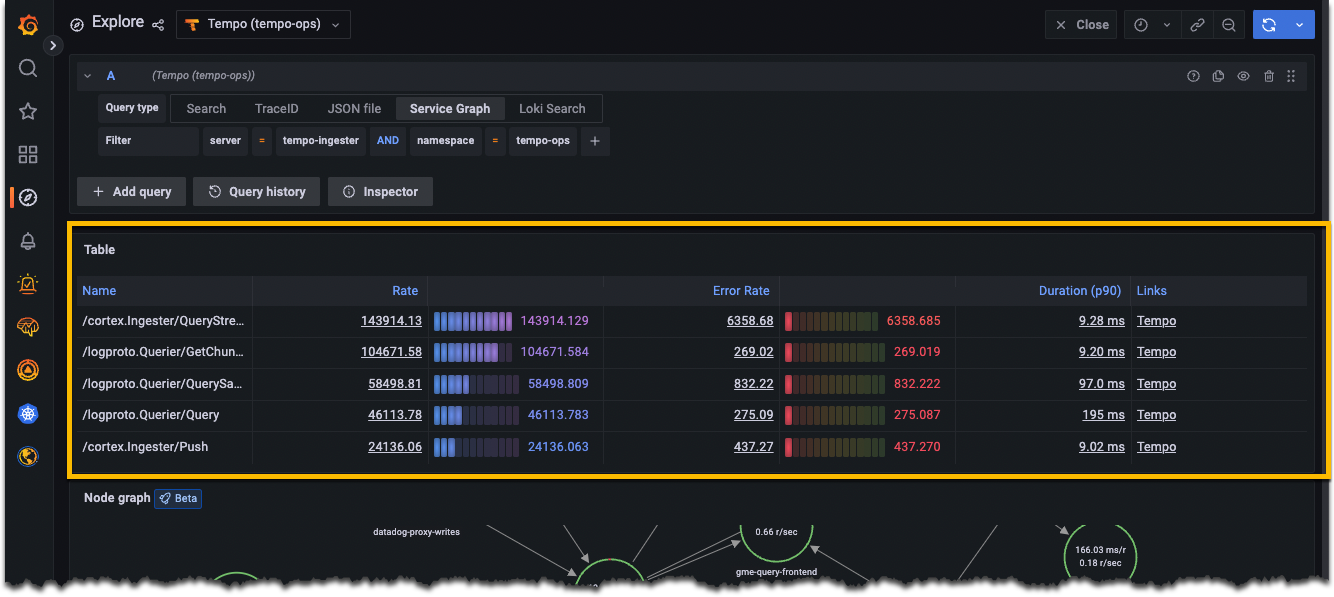Open the Alerting bell icon
The height and width of the screenshot is (597, 1334).
click(27, 241)
